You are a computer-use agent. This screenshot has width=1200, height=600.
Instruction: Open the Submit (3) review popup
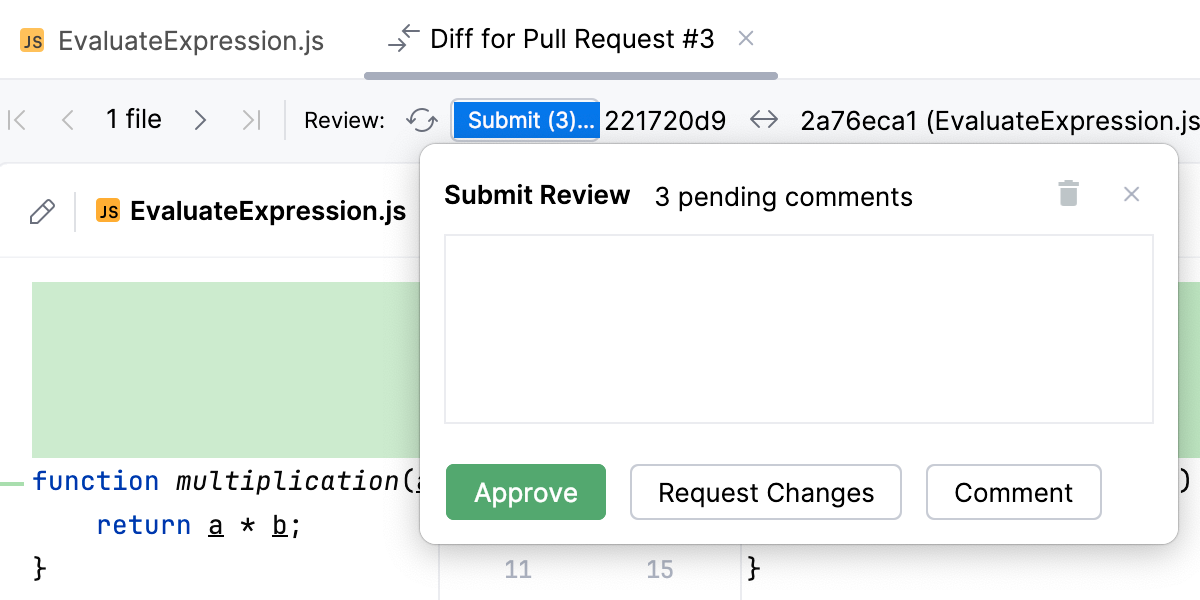pos(526,120)
